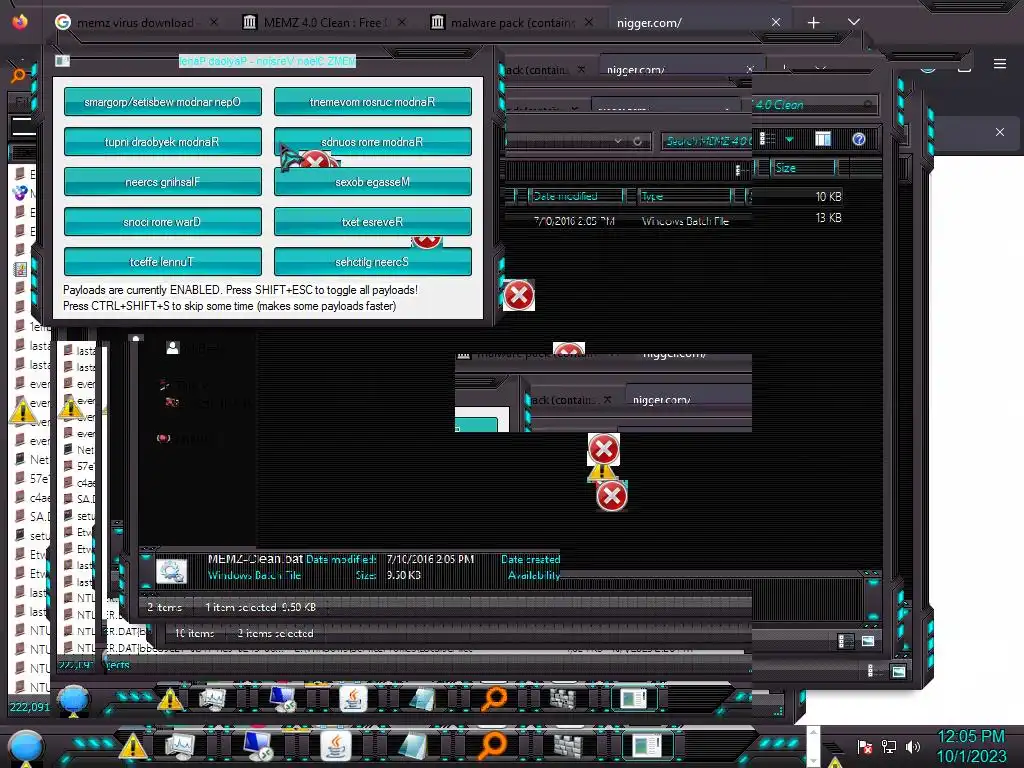
Task: Toggle the reversed 'Message boxes' payload button
Action: (372, 182)
